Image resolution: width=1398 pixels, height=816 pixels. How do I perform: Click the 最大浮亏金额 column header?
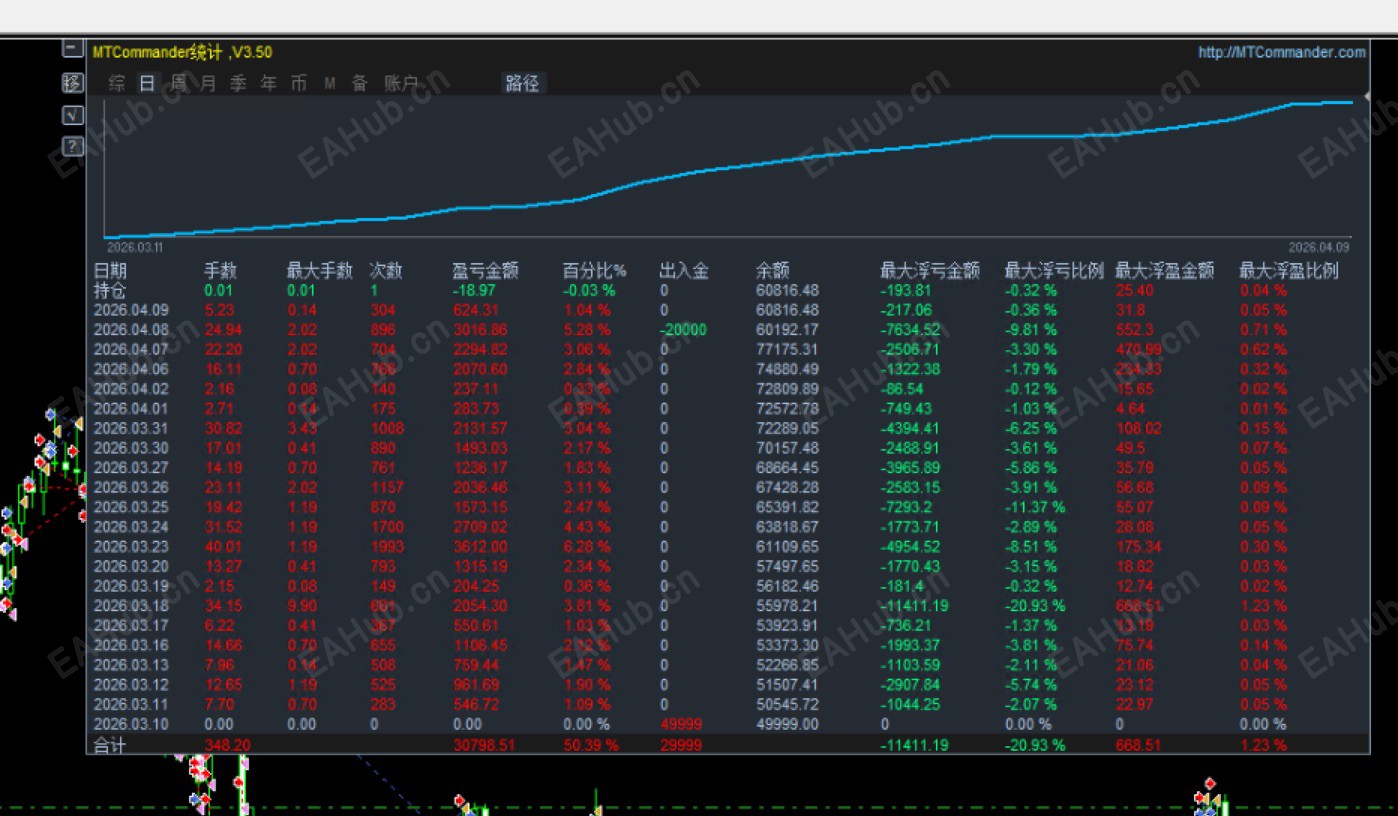point(930,270)
